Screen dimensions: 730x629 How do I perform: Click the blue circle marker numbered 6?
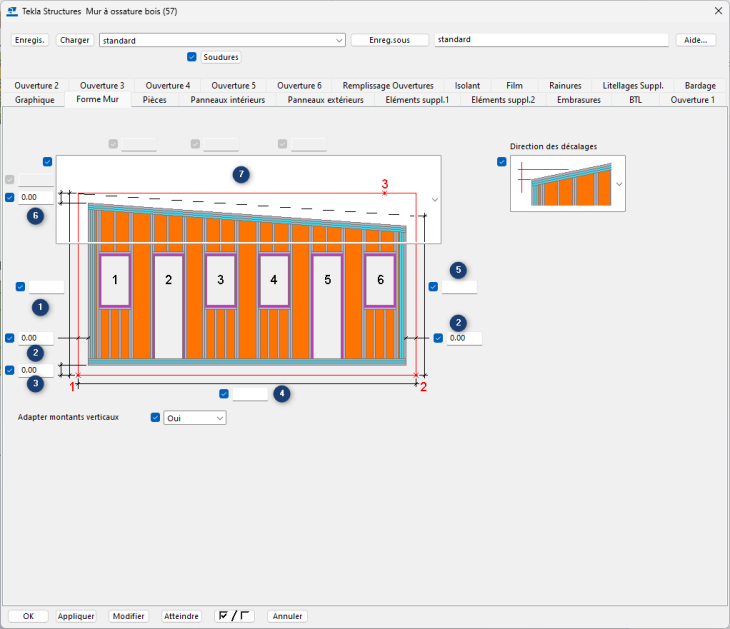pos(35,216)
